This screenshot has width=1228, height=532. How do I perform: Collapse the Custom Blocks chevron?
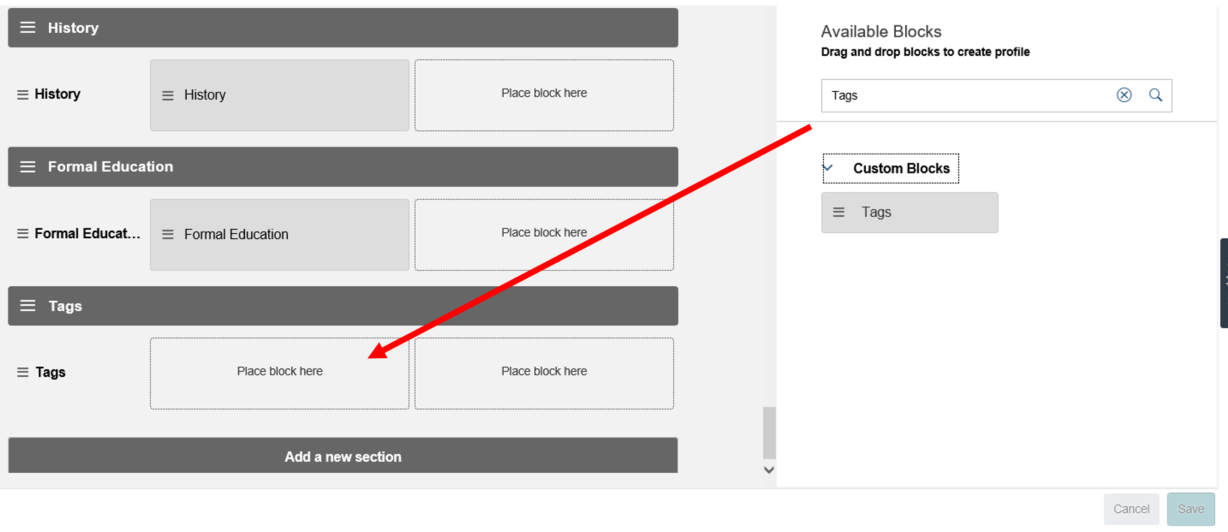click(828, 168)
